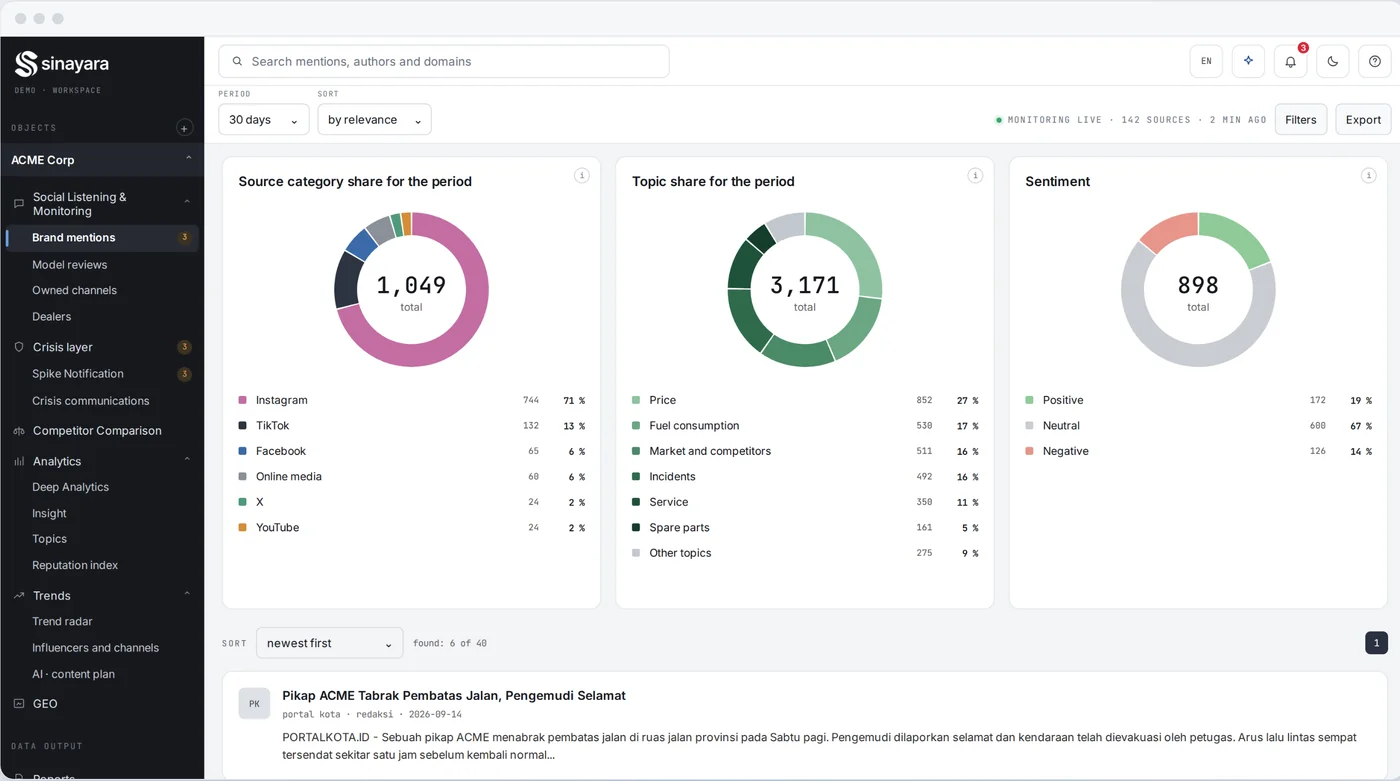1400x781 pixels.
Task: Click the Trends arrow icon
Action: (18, 596)
